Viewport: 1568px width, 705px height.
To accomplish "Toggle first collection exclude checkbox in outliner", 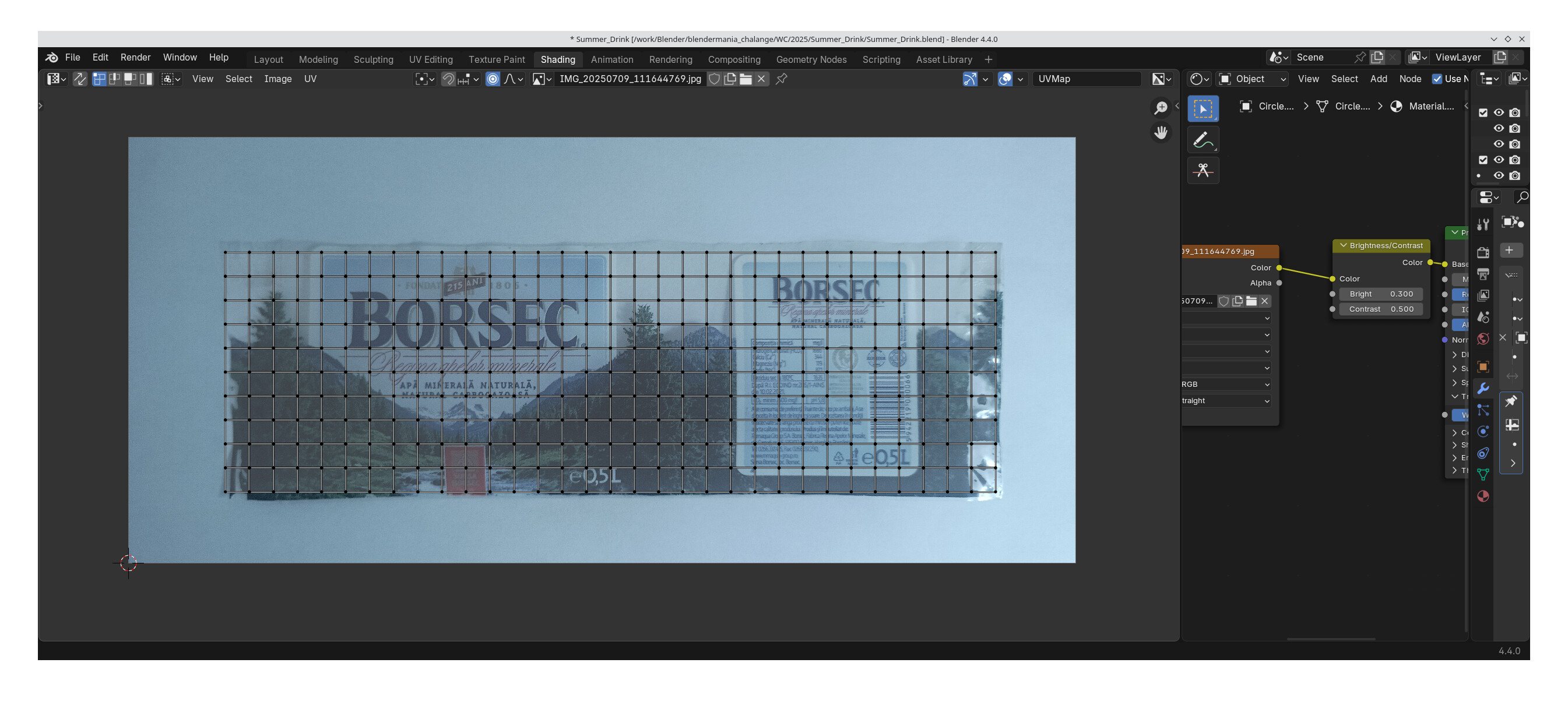I will pyautogui.click(x=1483, y=112).
